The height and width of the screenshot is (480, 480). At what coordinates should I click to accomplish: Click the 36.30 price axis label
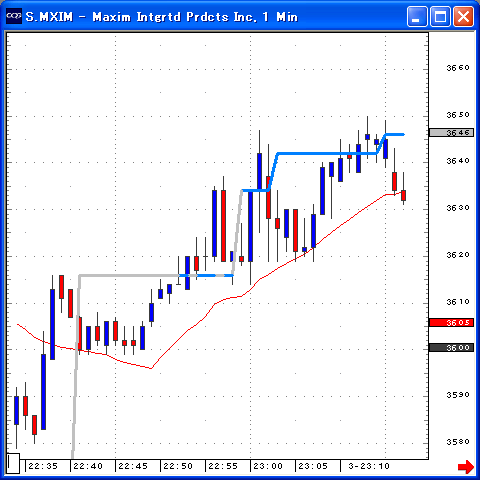click(x=458, y=208)
